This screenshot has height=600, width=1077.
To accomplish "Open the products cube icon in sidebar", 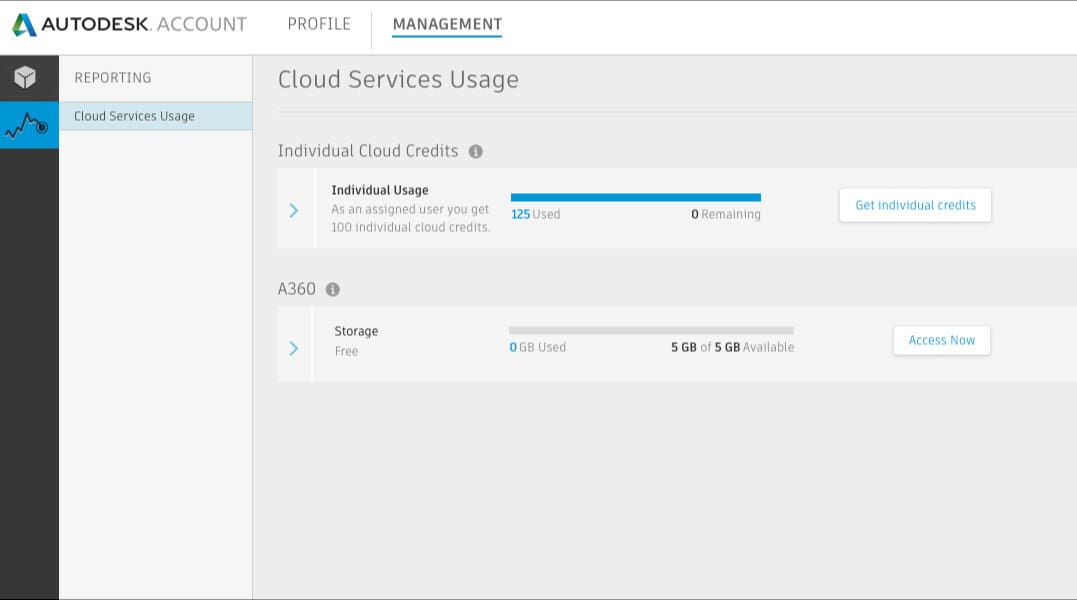I will click(x=25, y=78).
